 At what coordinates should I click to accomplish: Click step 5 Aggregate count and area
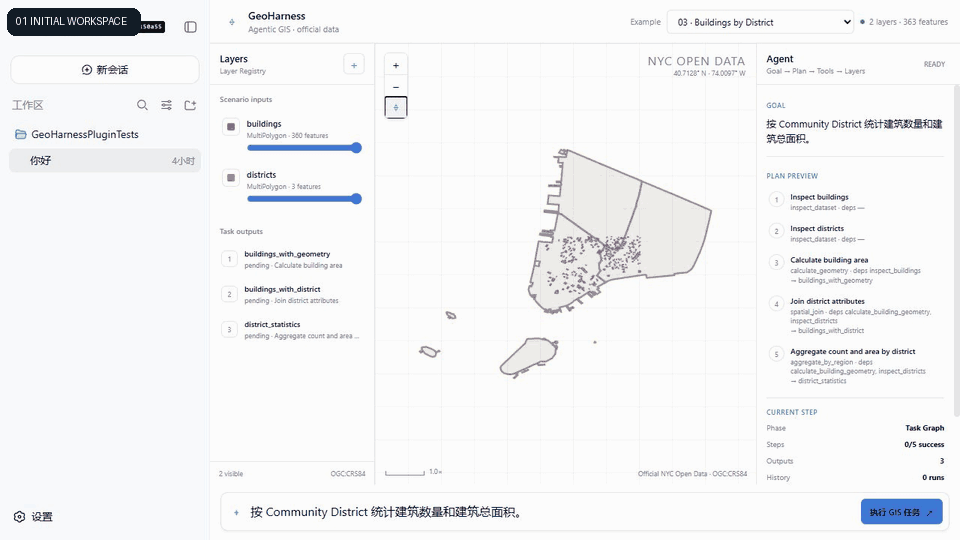855,366
